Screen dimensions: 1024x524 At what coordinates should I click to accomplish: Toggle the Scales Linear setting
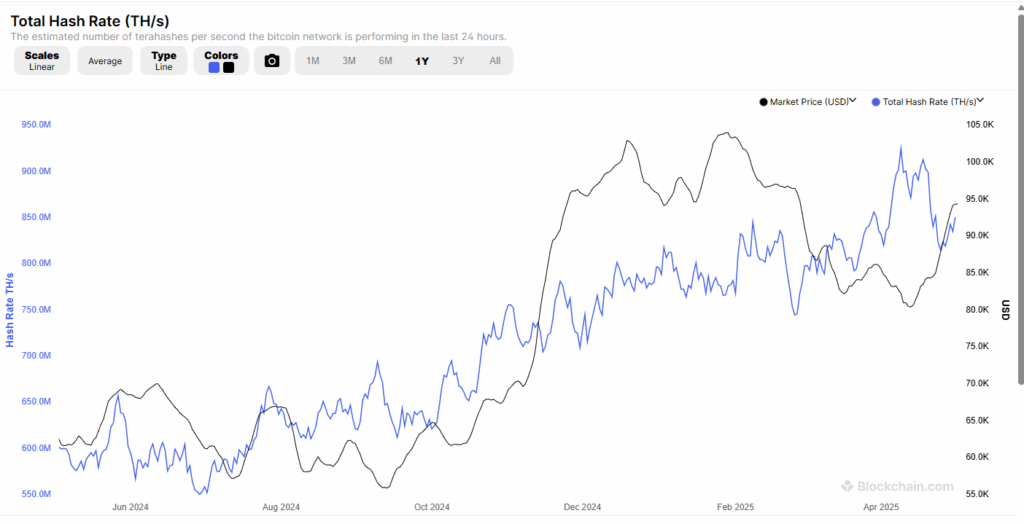42,61
